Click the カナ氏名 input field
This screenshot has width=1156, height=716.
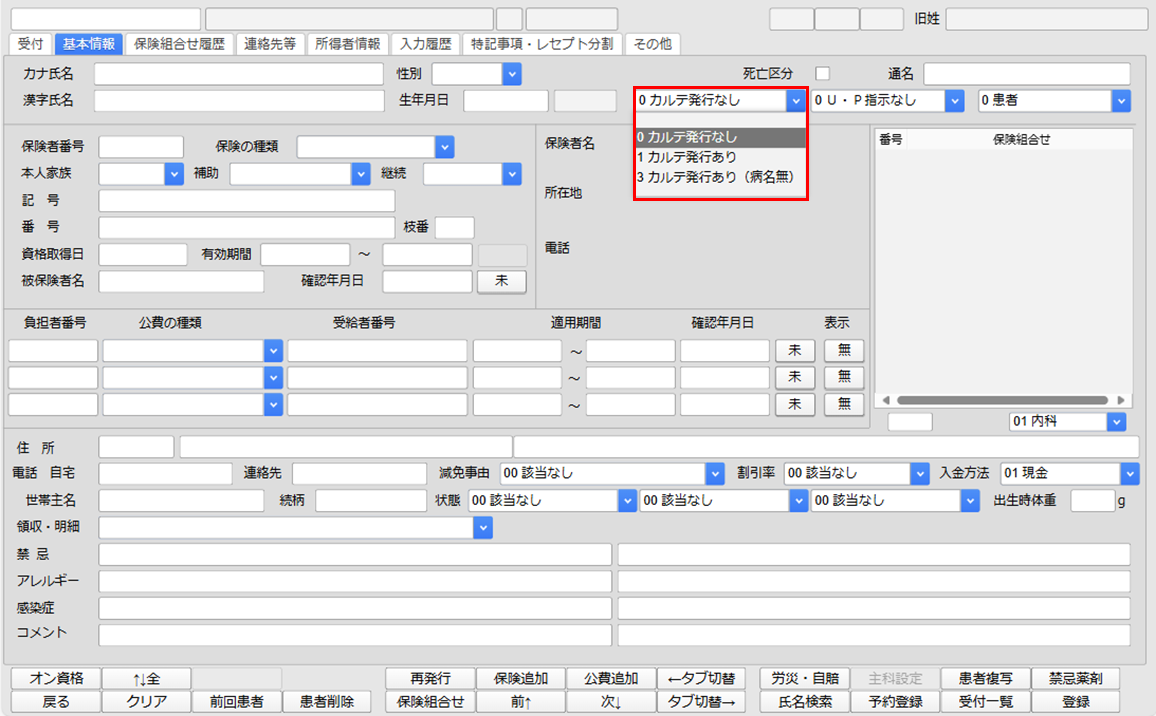click(x=240, y=73)
